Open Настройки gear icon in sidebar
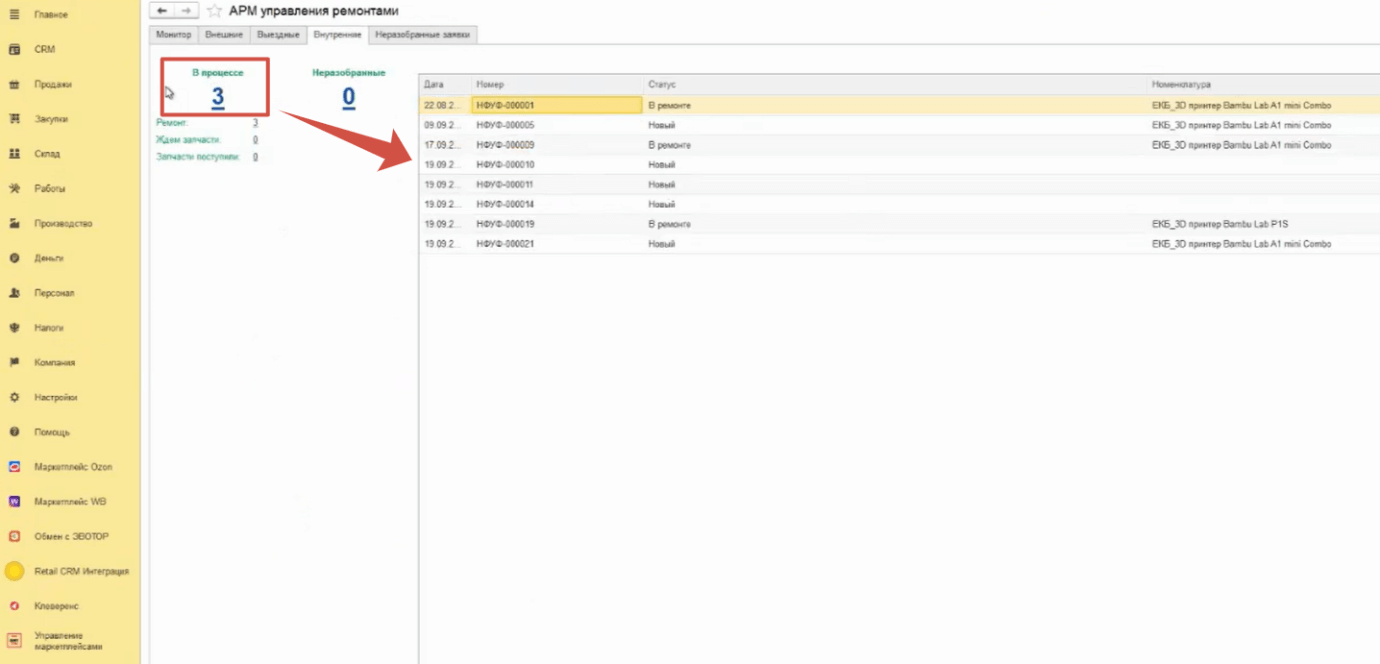Screen dimensions: 1380x664 [15, 397]
